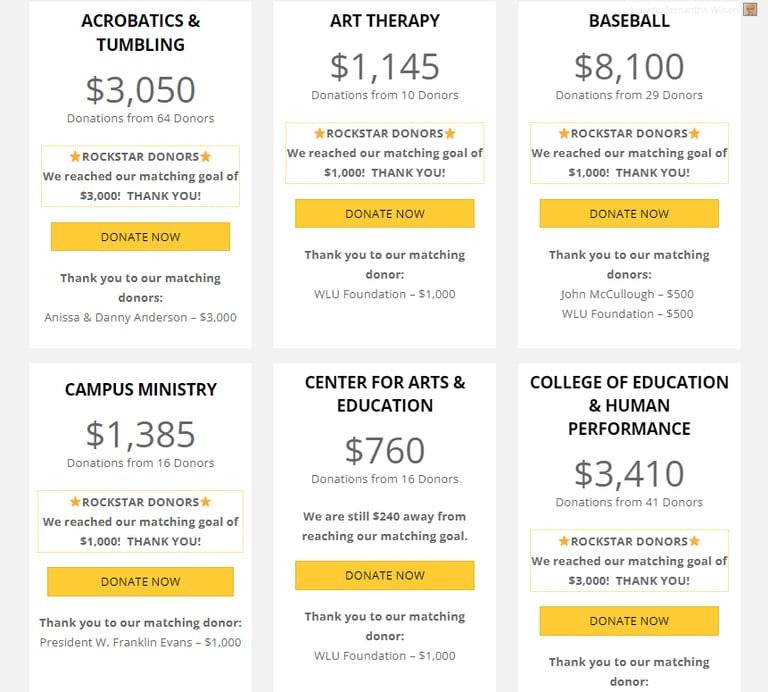Click the Campus Ministry Donate Now button

coord(140,581)
